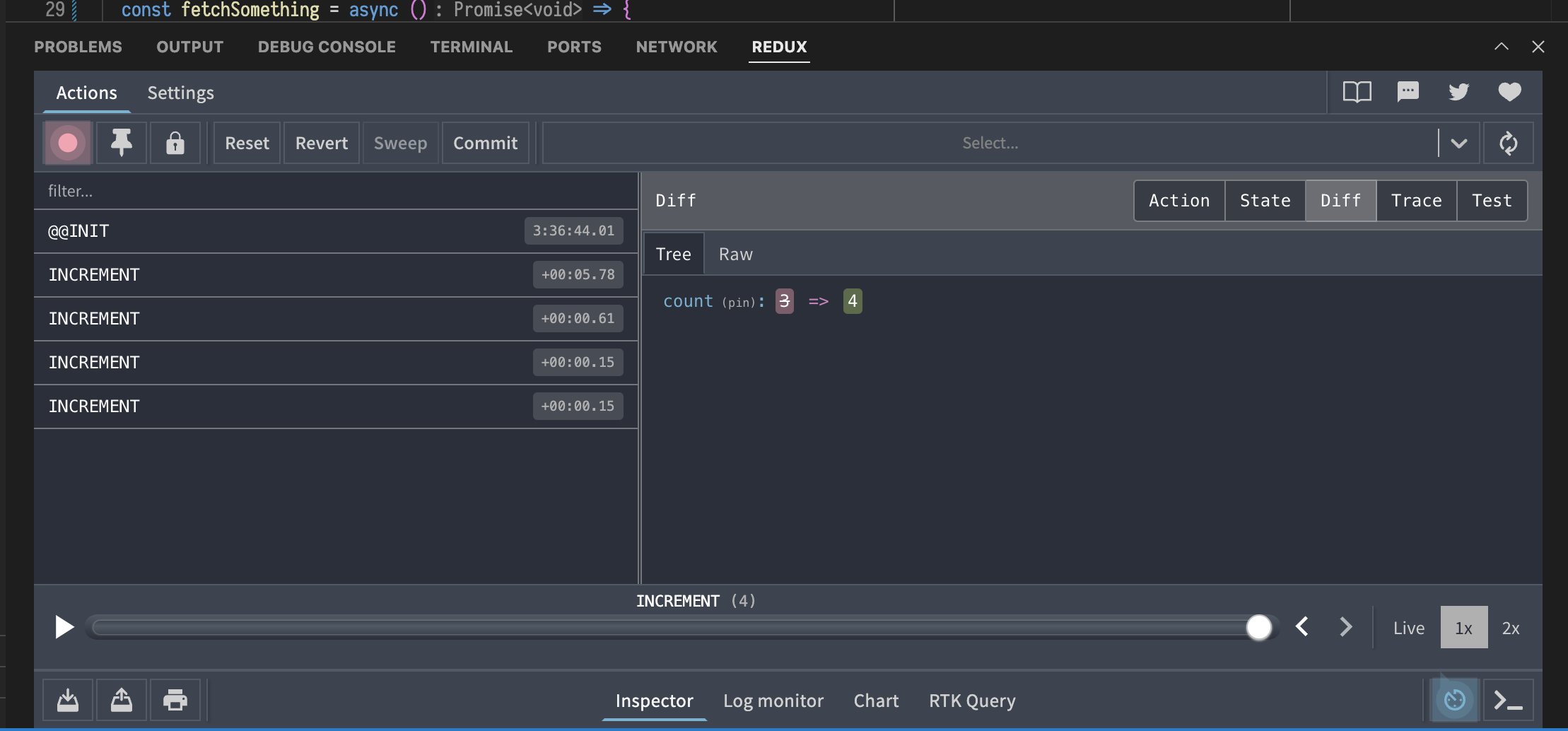Click the Commit button

485,143
